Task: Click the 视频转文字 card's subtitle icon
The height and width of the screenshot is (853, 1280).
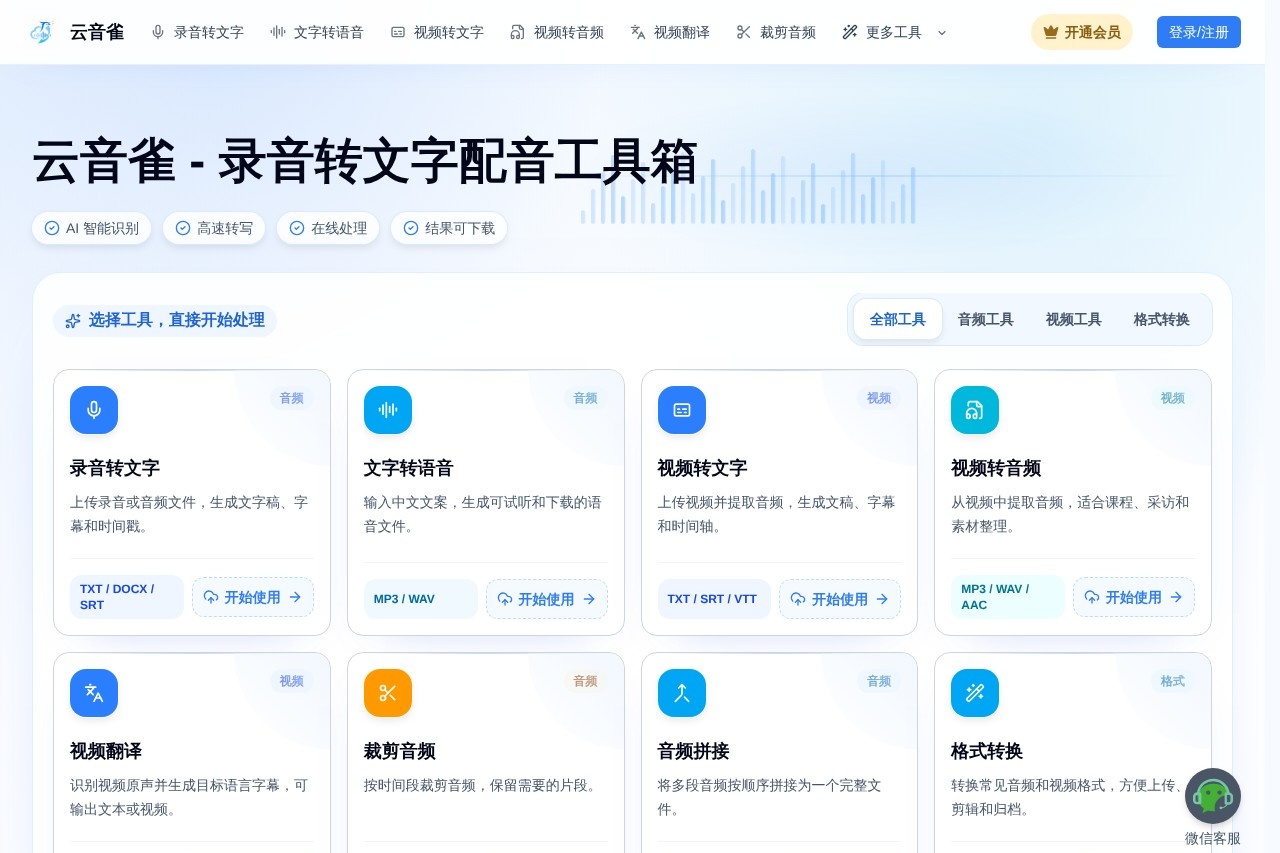Action: [x=682, y=410]
